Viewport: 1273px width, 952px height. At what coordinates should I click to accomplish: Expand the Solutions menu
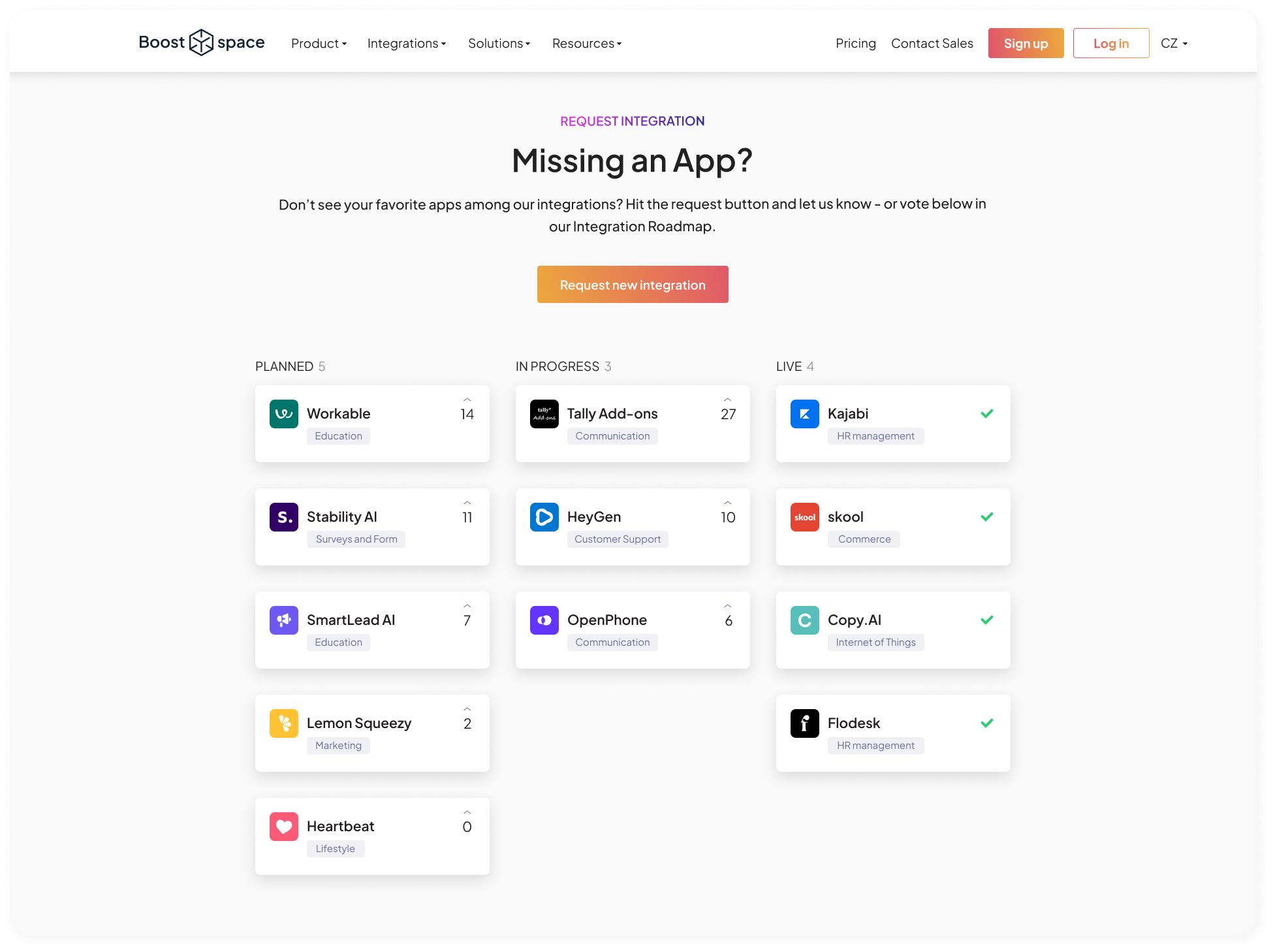tap(499, 43)
